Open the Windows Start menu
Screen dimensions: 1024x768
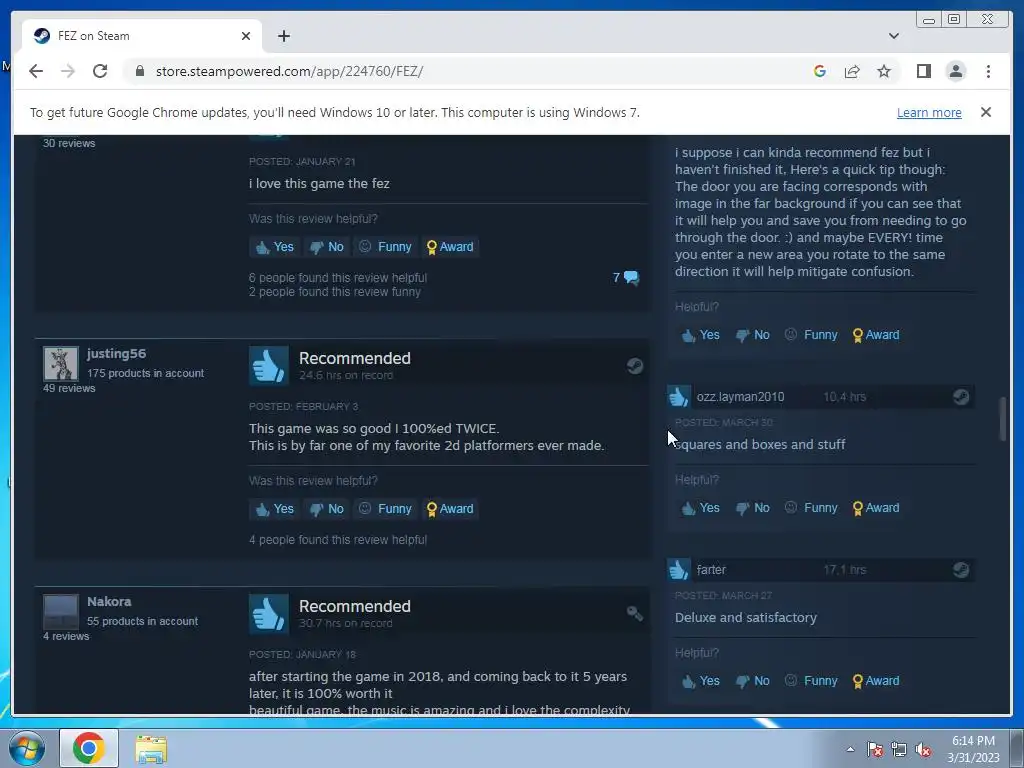coord(26,748)
